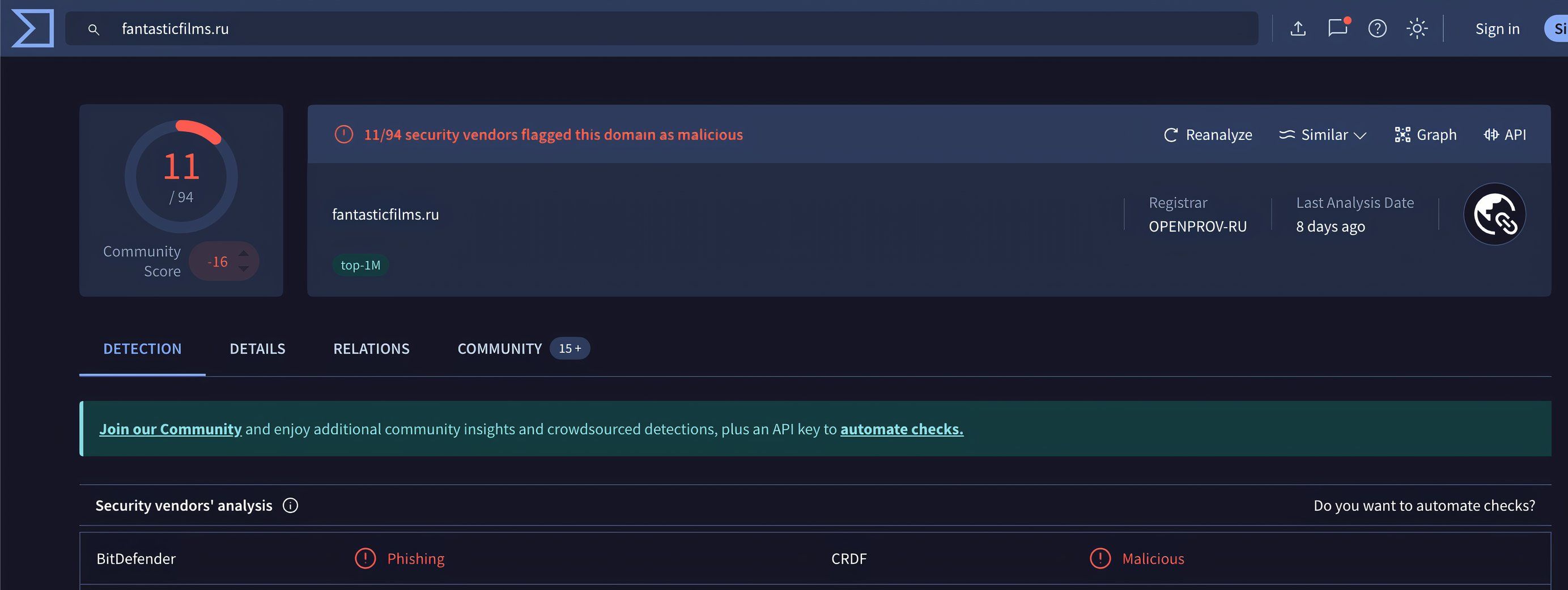Click the upload file icon
Viewport: 1568px width, 590px height.
pyautogui.click(x=1298, y=28)
